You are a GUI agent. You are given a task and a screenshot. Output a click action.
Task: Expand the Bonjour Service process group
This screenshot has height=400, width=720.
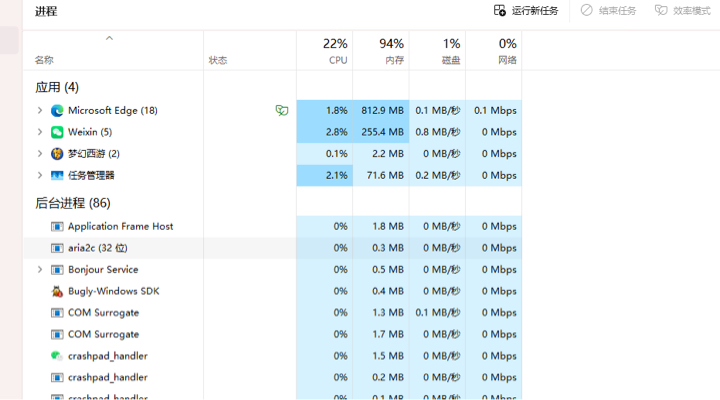click(40, 270)
